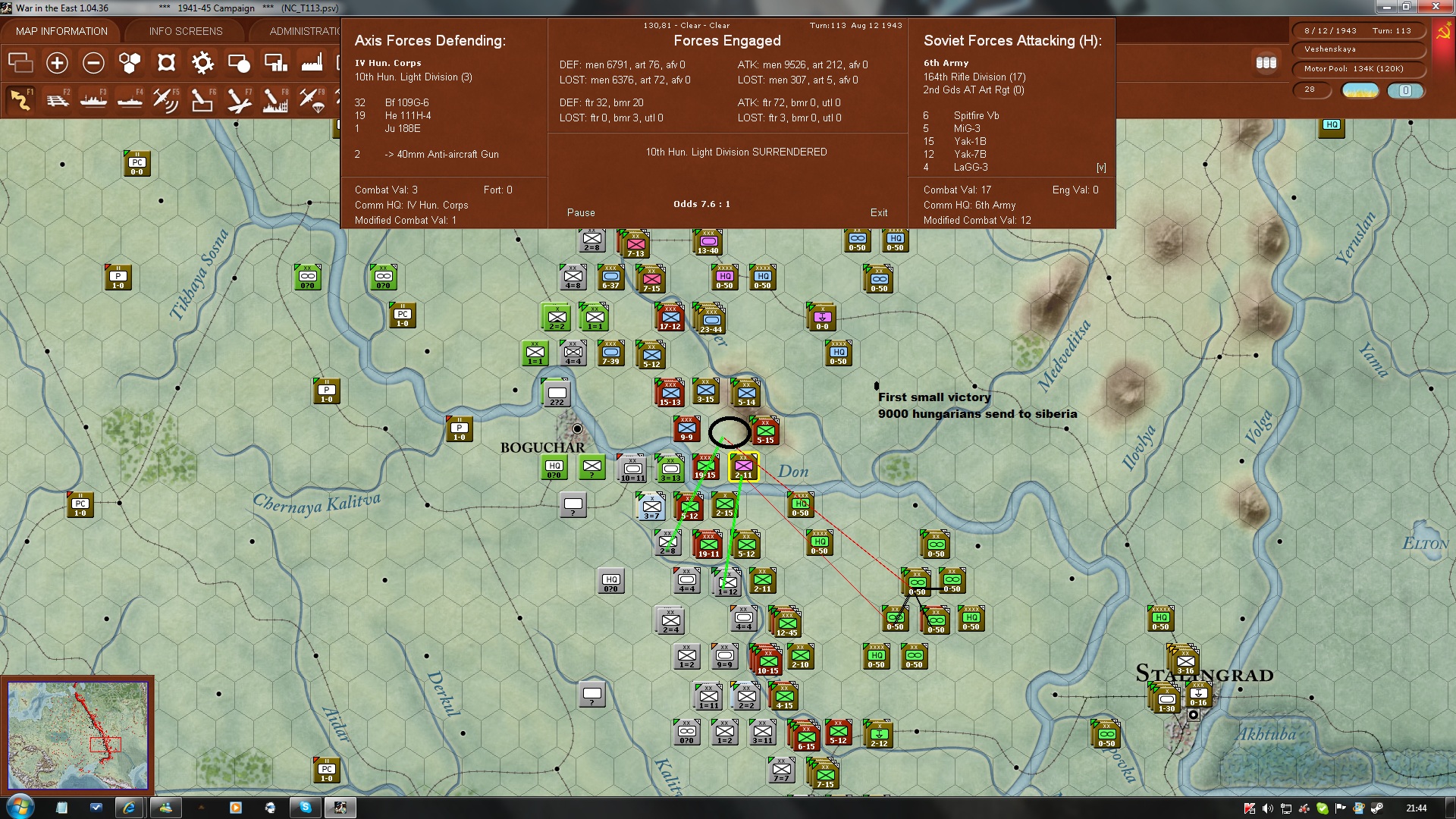This screenshot has height=819, width=1456.
Task: Toggle the hexagon grid display
Action: pos(130,63)
